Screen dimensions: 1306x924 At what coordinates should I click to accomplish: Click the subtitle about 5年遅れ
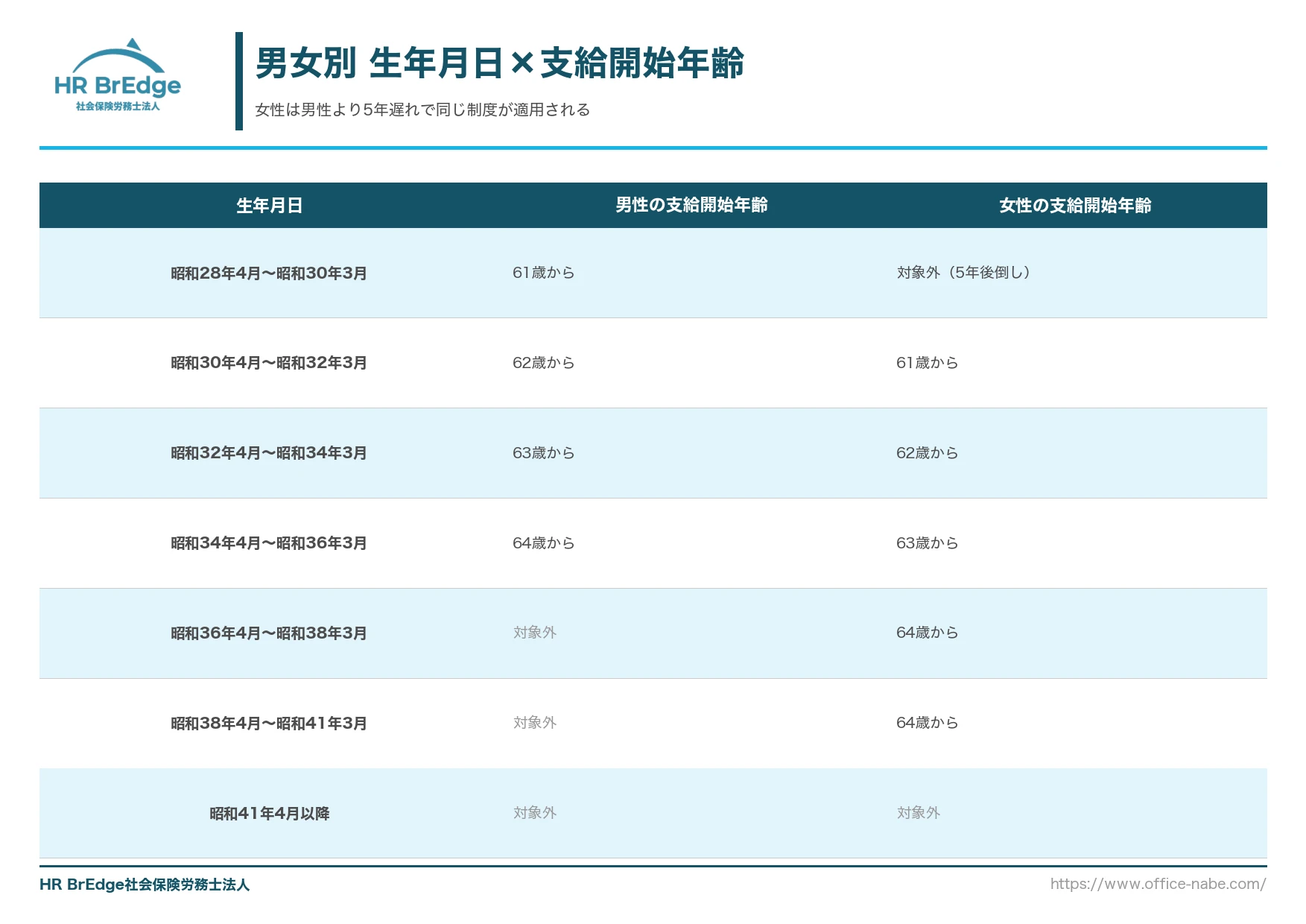click(422, 110)
